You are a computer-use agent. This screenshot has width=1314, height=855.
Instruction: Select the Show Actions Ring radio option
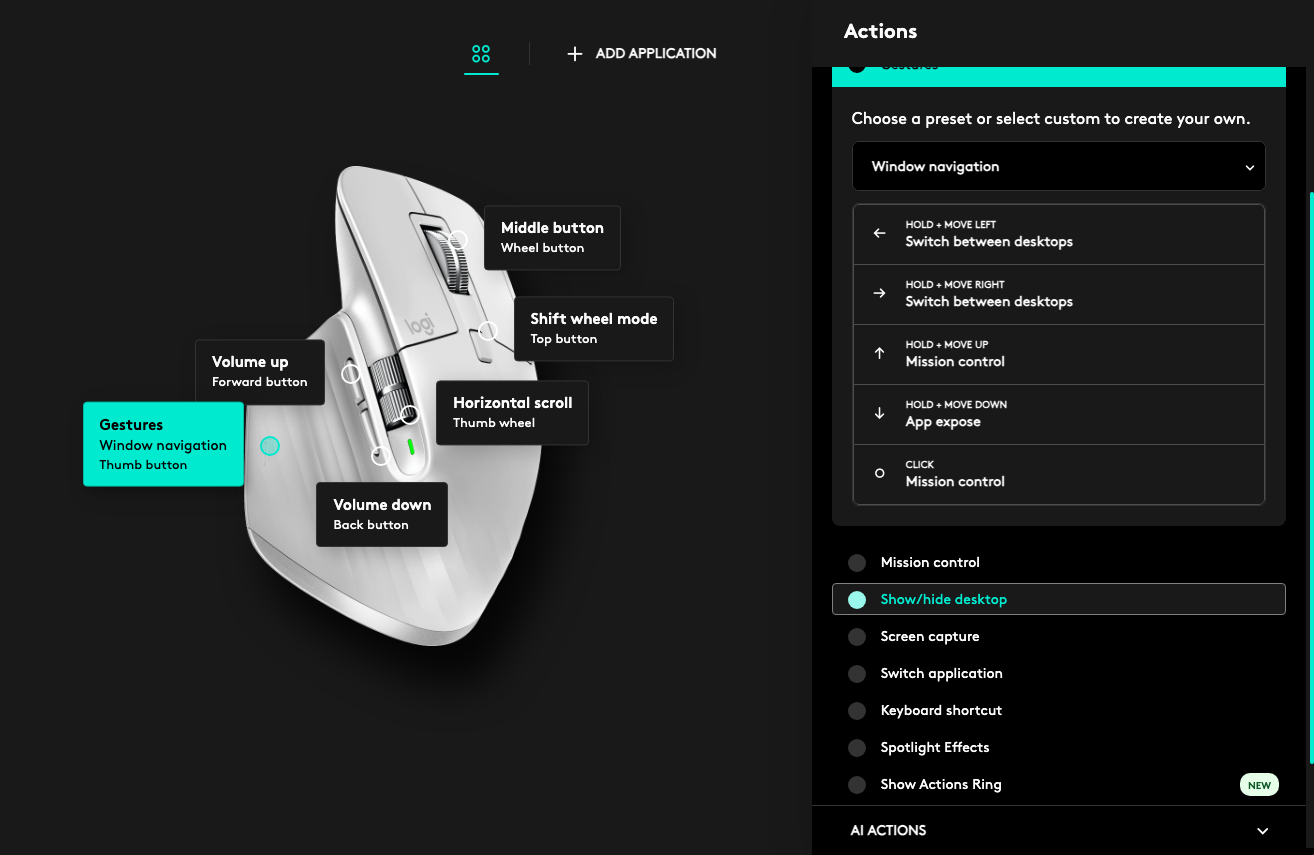[x=857, y=785]
